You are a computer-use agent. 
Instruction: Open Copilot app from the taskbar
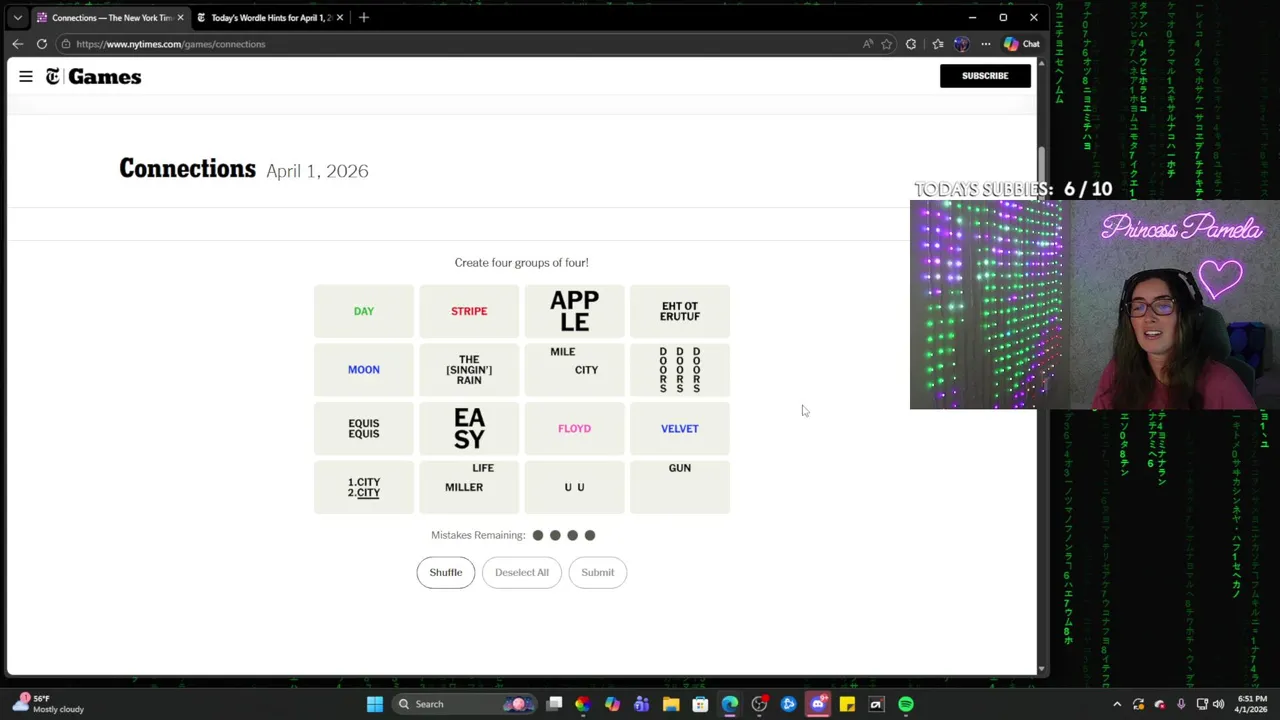[x=612, y=704]
